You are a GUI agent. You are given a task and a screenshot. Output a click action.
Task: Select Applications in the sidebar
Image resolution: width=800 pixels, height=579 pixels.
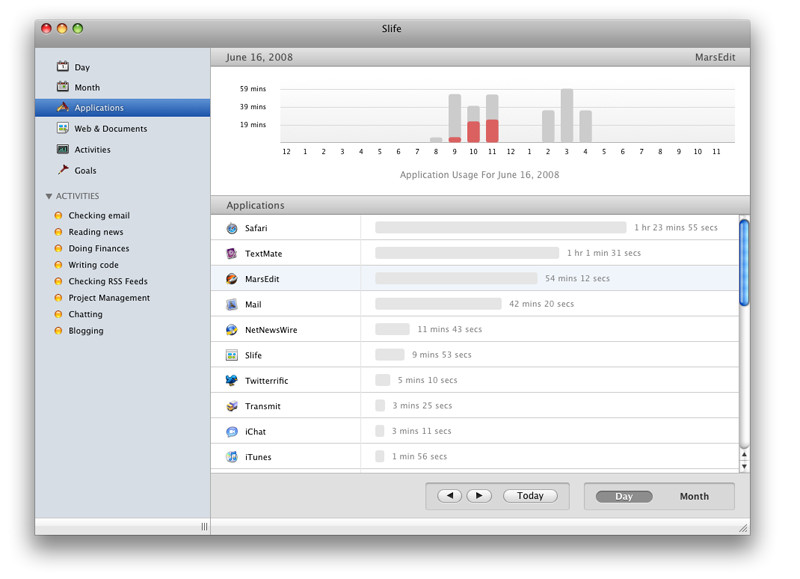(x=122, y=108)
